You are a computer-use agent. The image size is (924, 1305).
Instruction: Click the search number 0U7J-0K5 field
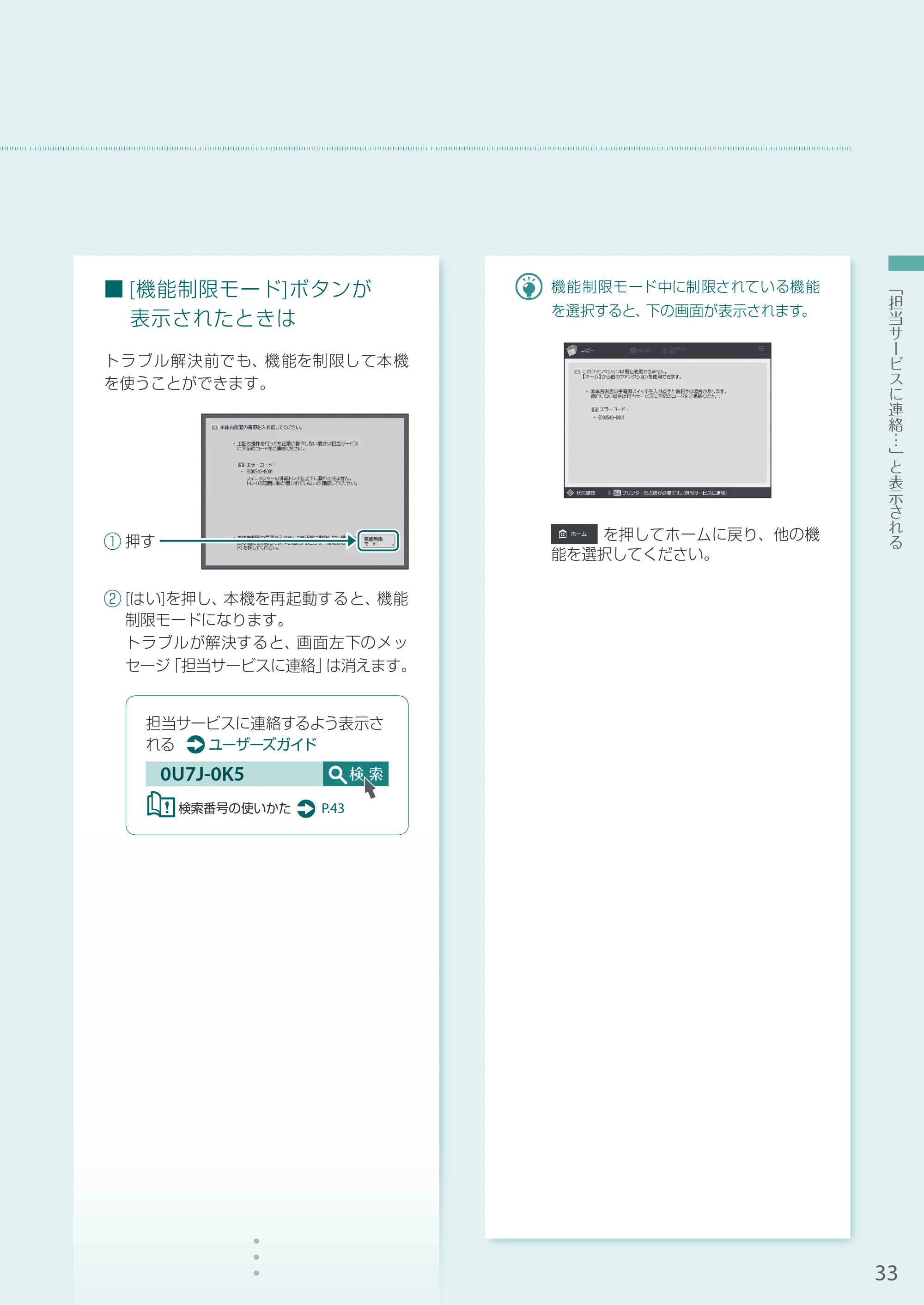pyautogui.click(x=234, y=774)
